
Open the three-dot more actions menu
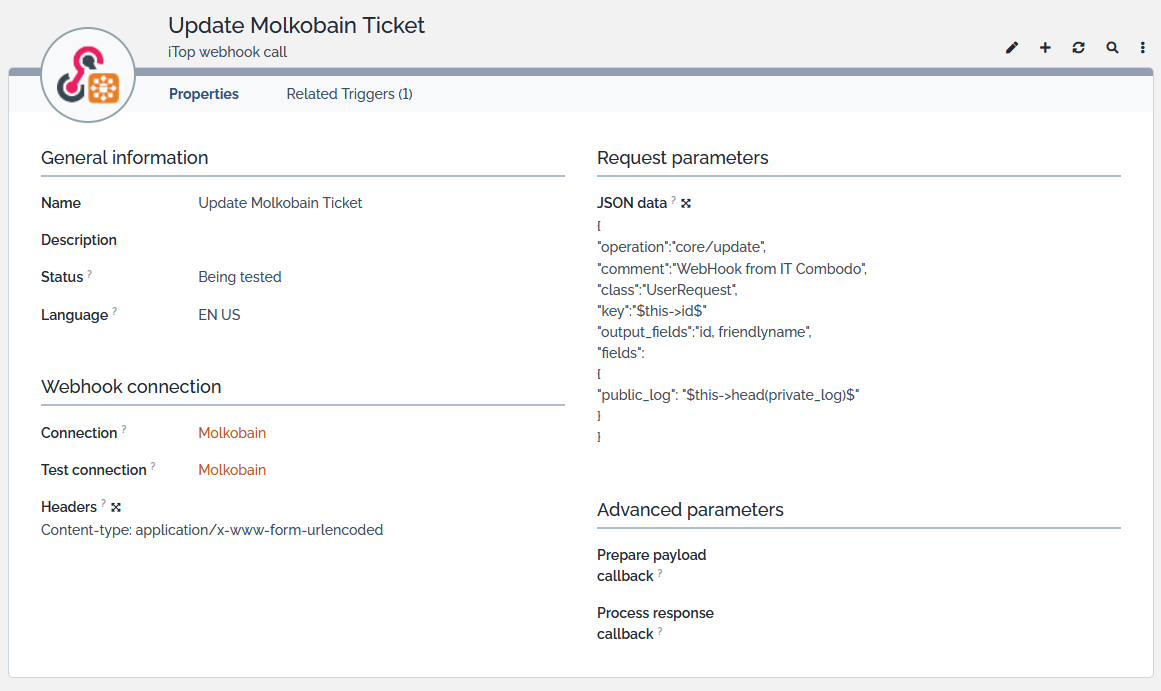tap(1143, 48)
